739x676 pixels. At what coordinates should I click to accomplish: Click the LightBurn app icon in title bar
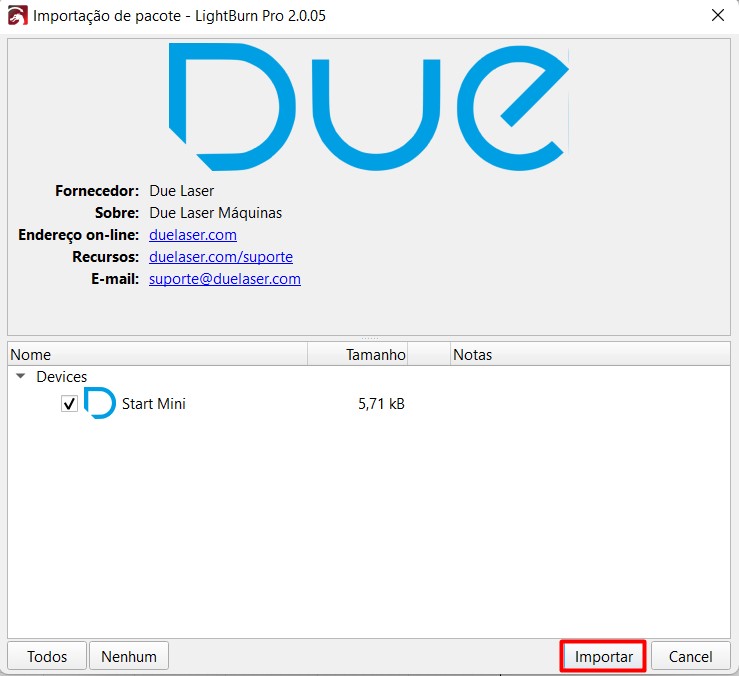point(17,16)
